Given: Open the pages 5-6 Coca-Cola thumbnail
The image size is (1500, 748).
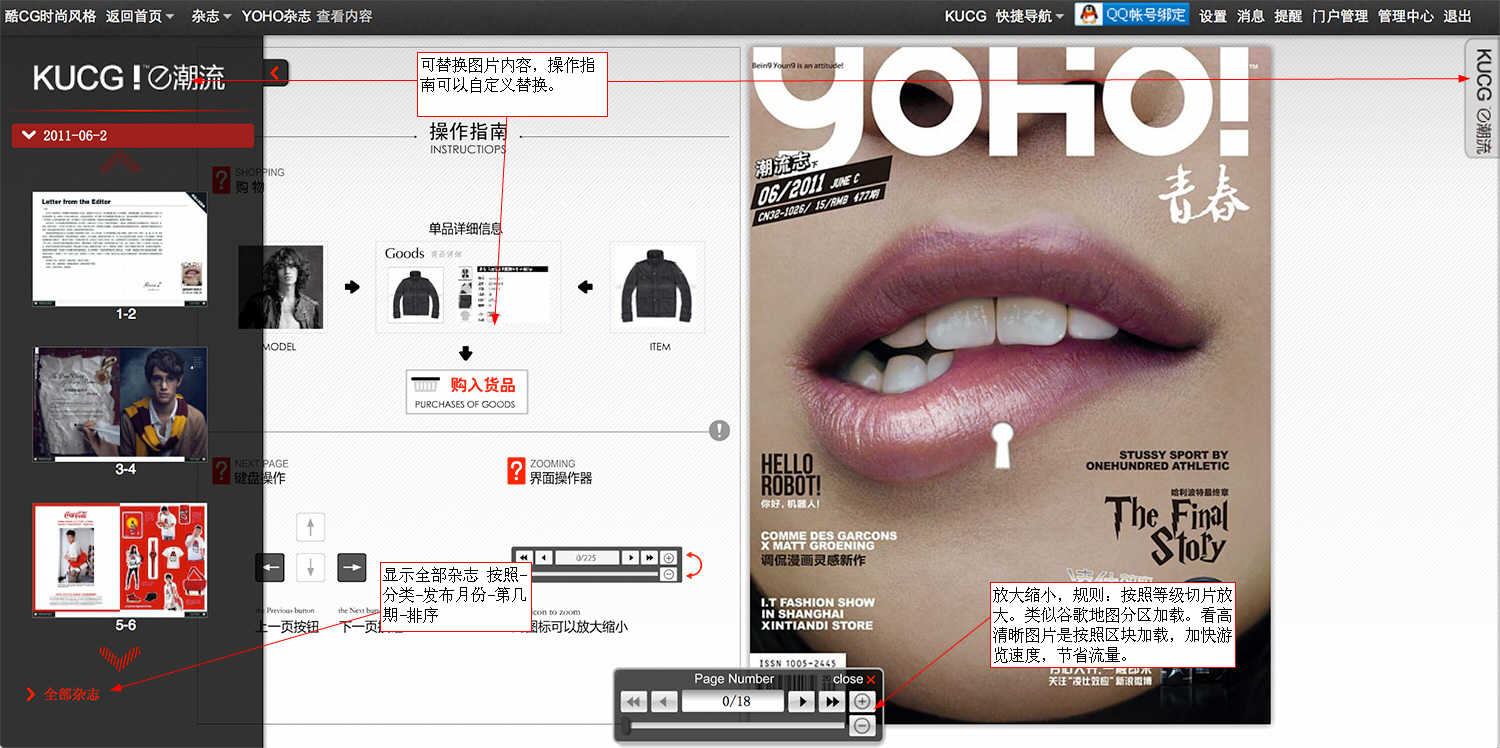Looking at the screenshot, I should click(120, 559).
